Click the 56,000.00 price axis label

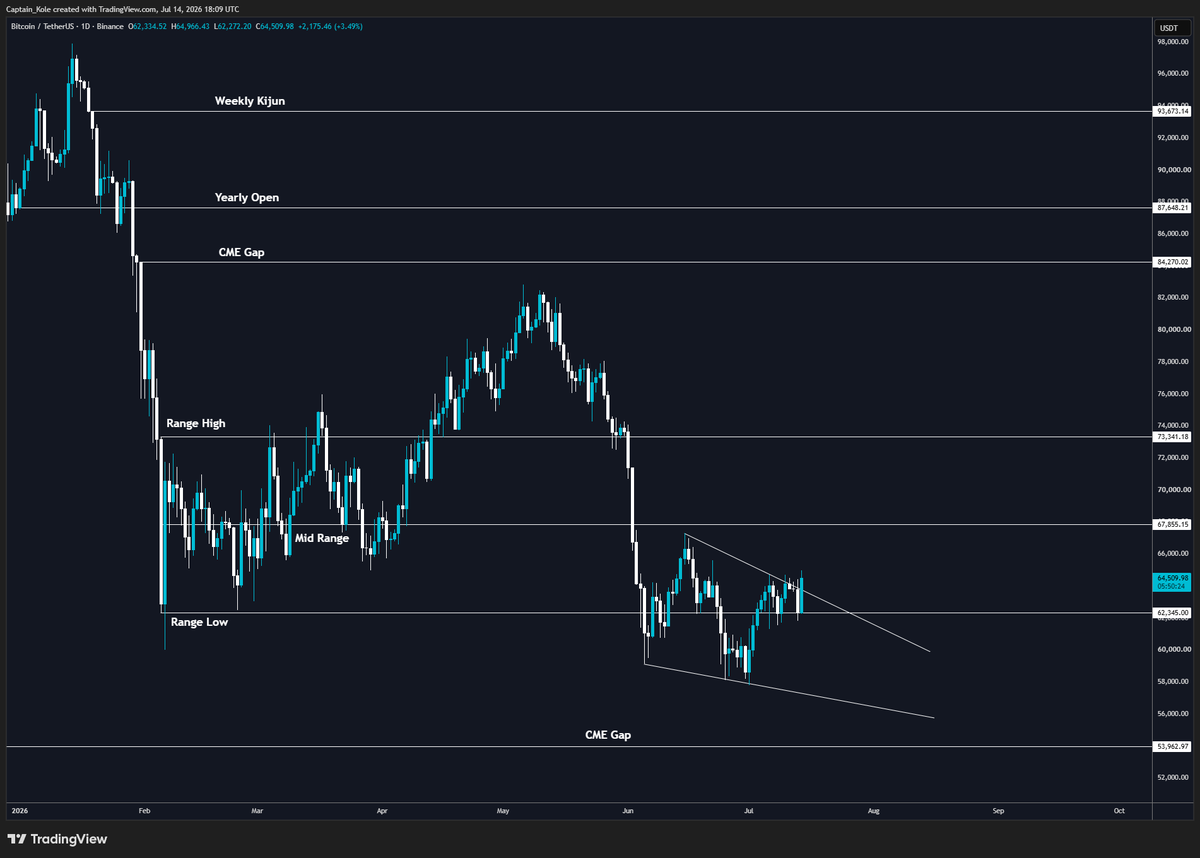coord(1172,714)
